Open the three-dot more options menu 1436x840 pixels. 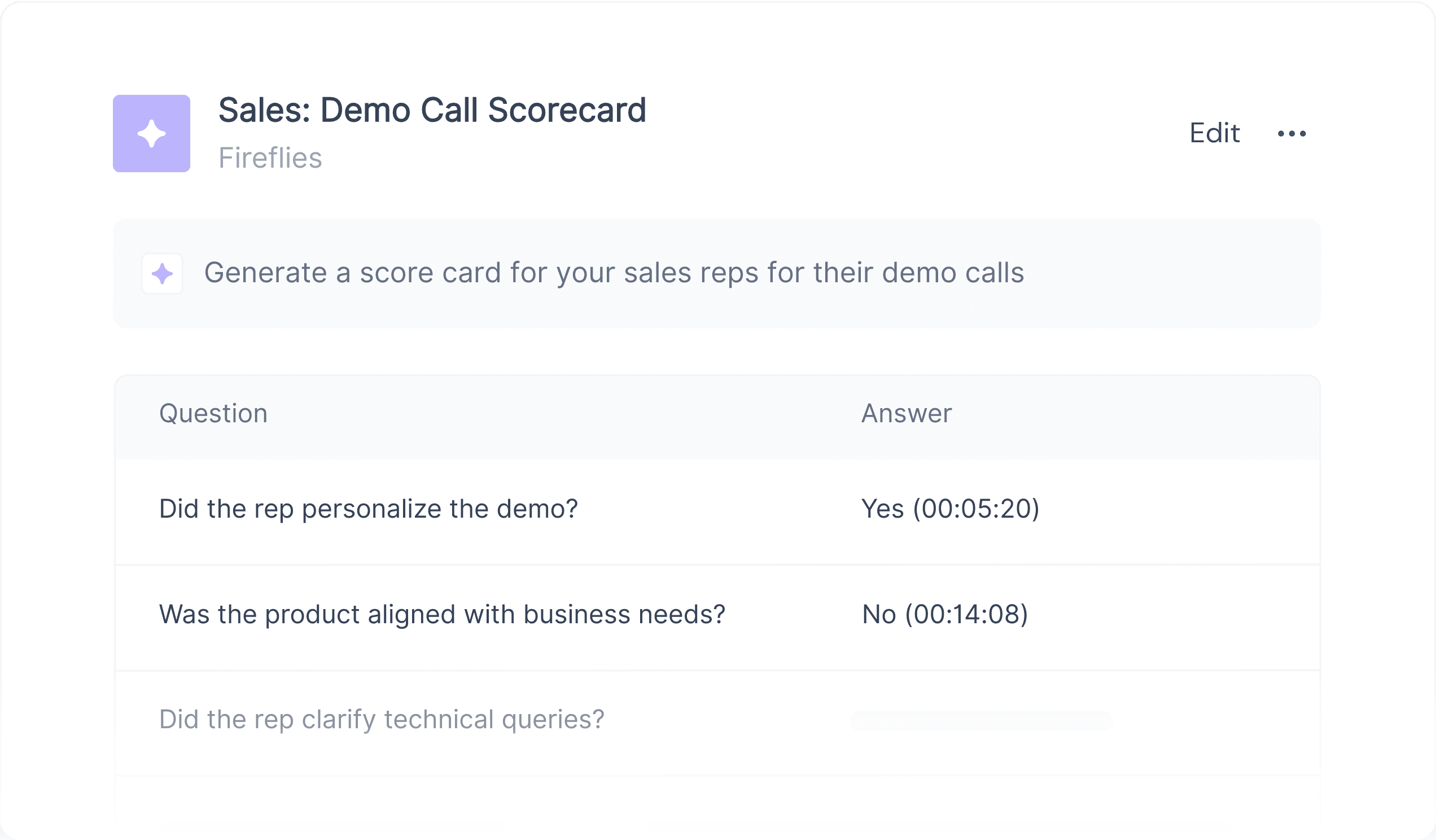(1292, 133)
